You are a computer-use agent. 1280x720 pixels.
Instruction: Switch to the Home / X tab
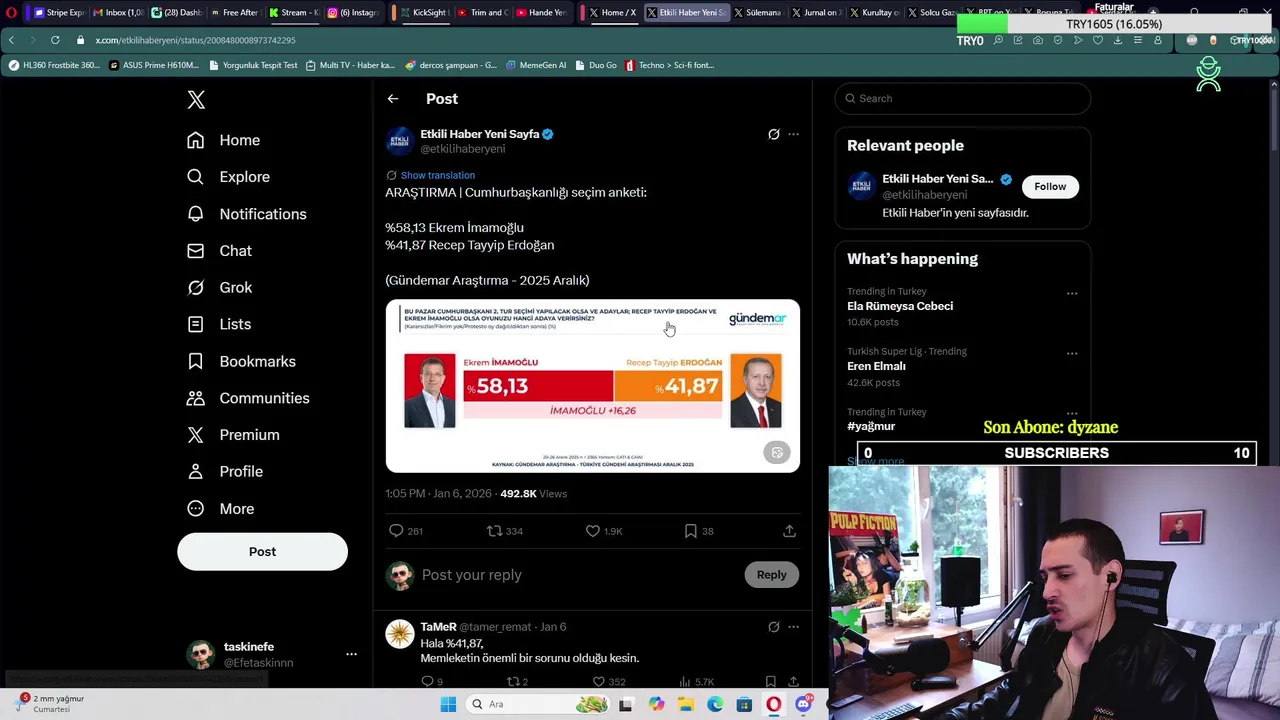point(612,13)
